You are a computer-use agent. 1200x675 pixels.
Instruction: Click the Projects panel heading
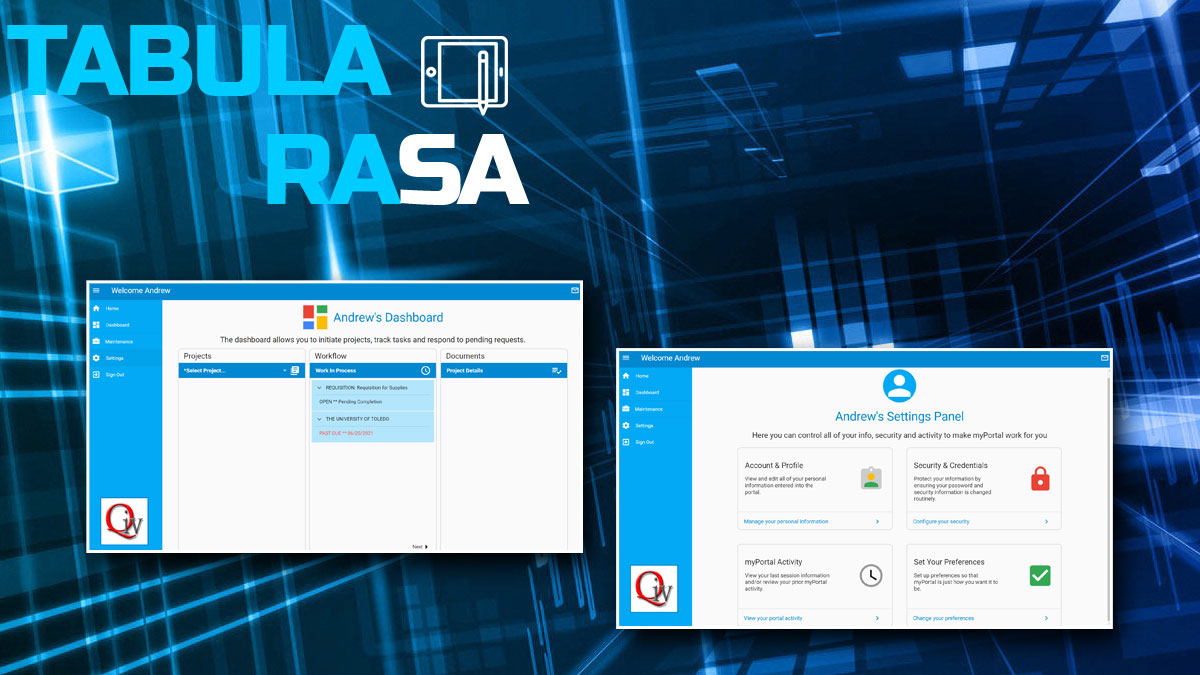(x=198, y=356)
